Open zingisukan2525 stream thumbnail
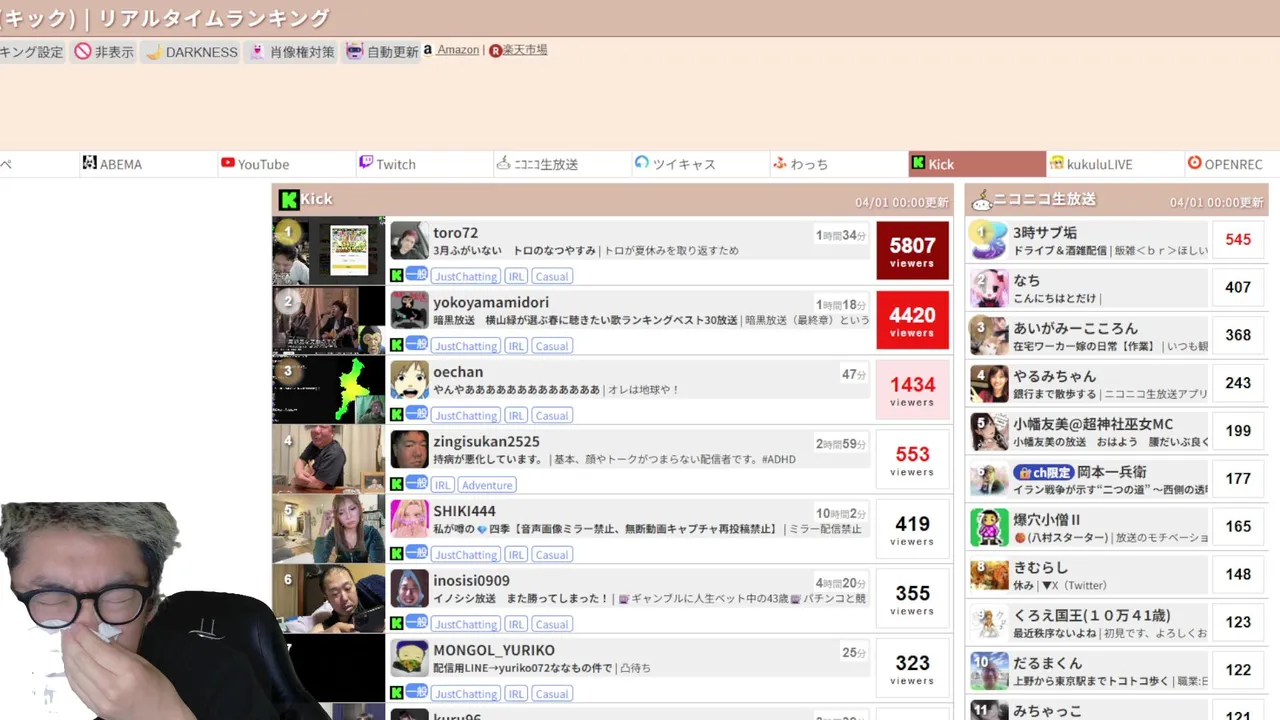Viewport: 1280px width, 720px height. [329, 459]
